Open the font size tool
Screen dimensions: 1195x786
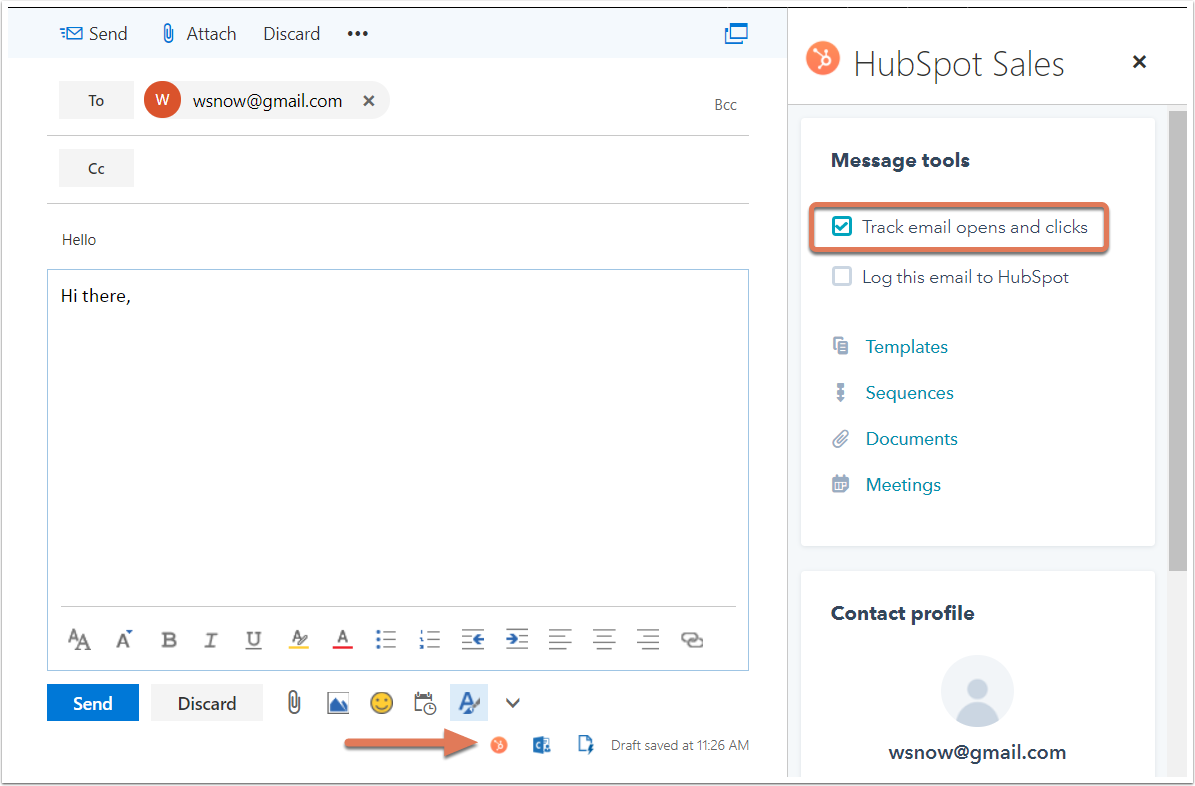(x=79, y=640)
